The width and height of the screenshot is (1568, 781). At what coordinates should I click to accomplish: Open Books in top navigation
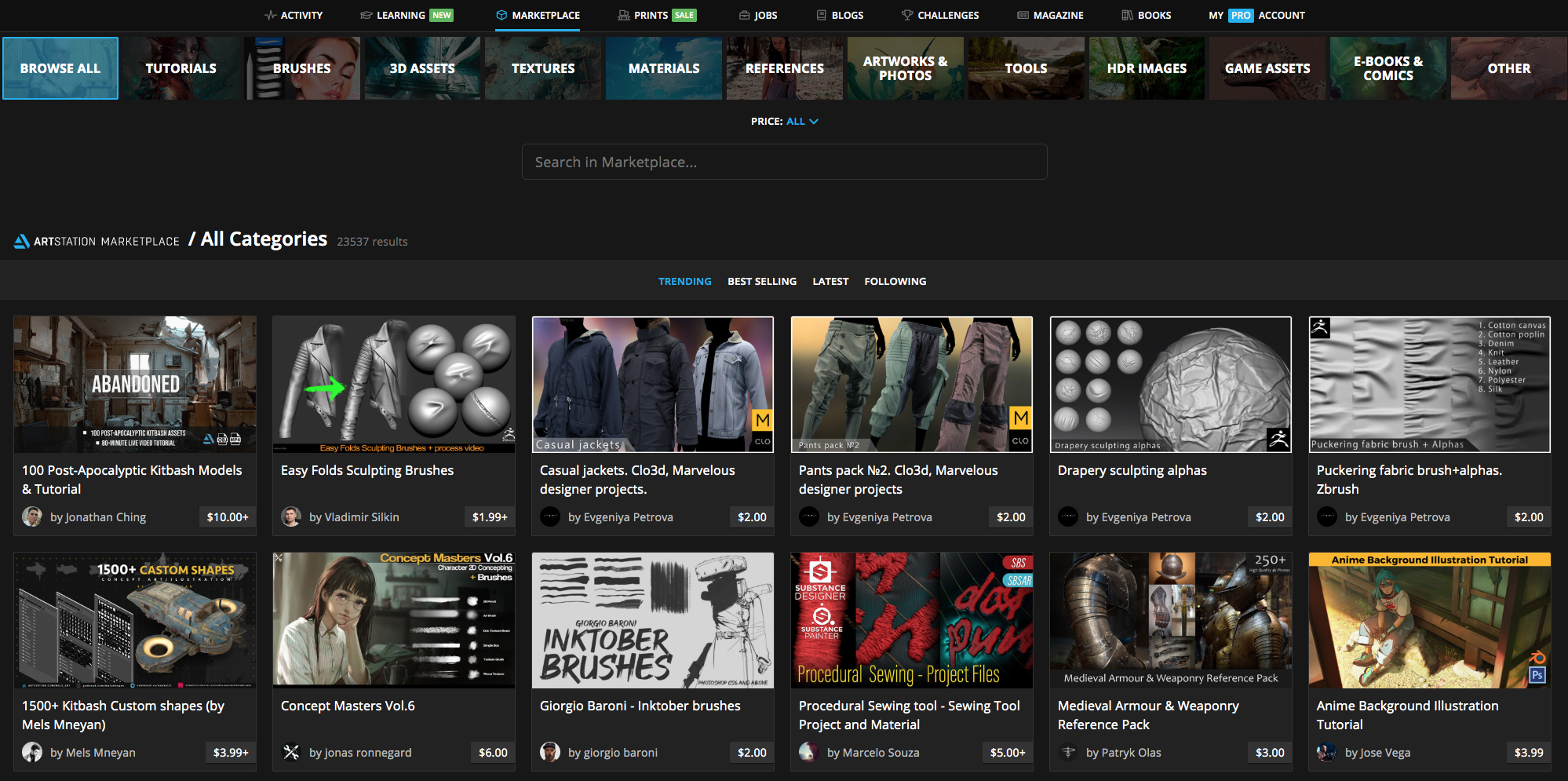point(1147,15)
